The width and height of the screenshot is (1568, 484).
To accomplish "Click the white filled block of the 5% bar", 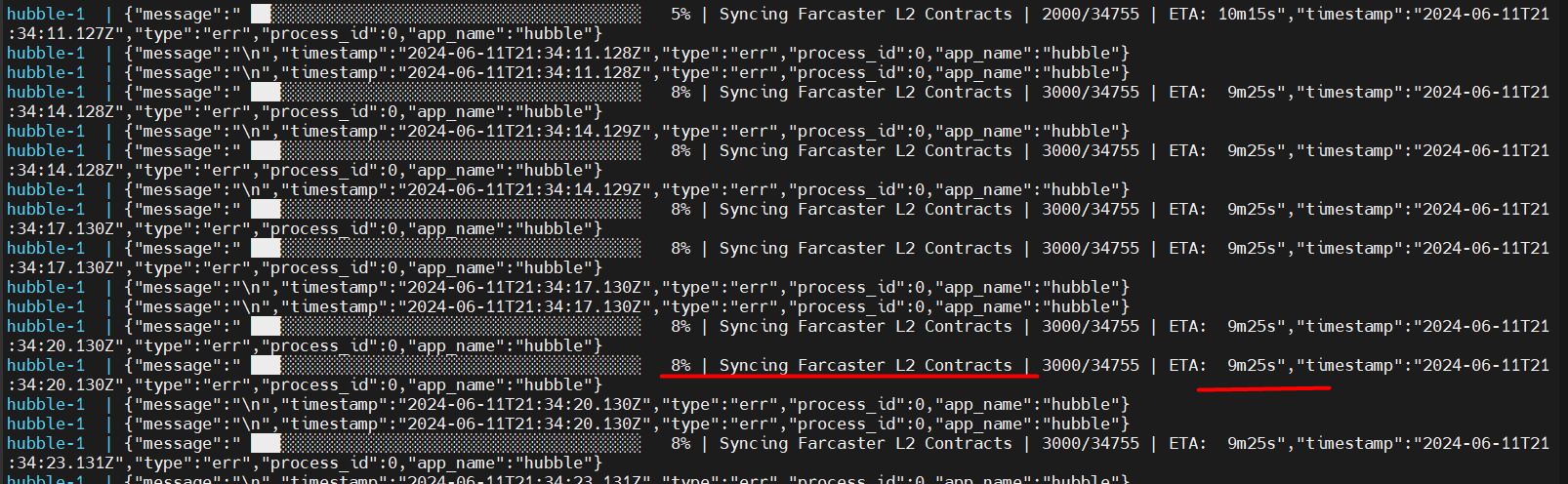I will [261, 15].
